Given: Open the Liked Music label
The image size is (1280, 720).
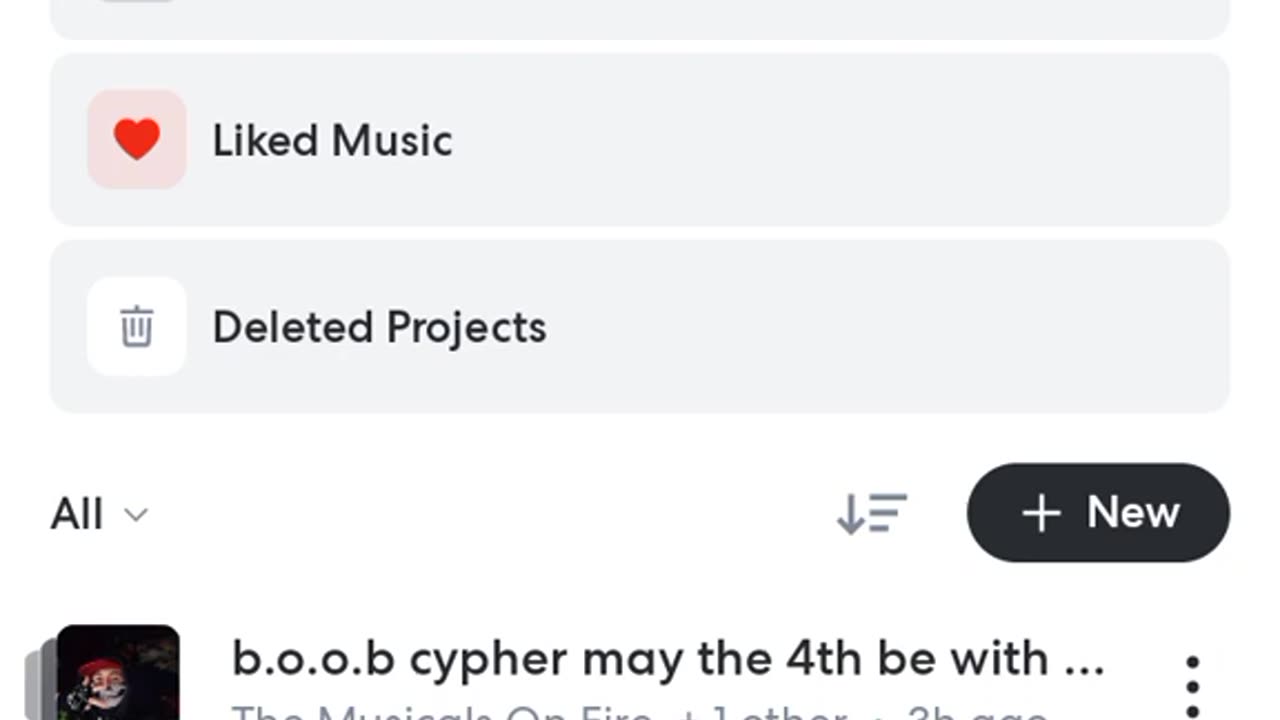Looking at the screenshot, I should [x=332, y=140].
